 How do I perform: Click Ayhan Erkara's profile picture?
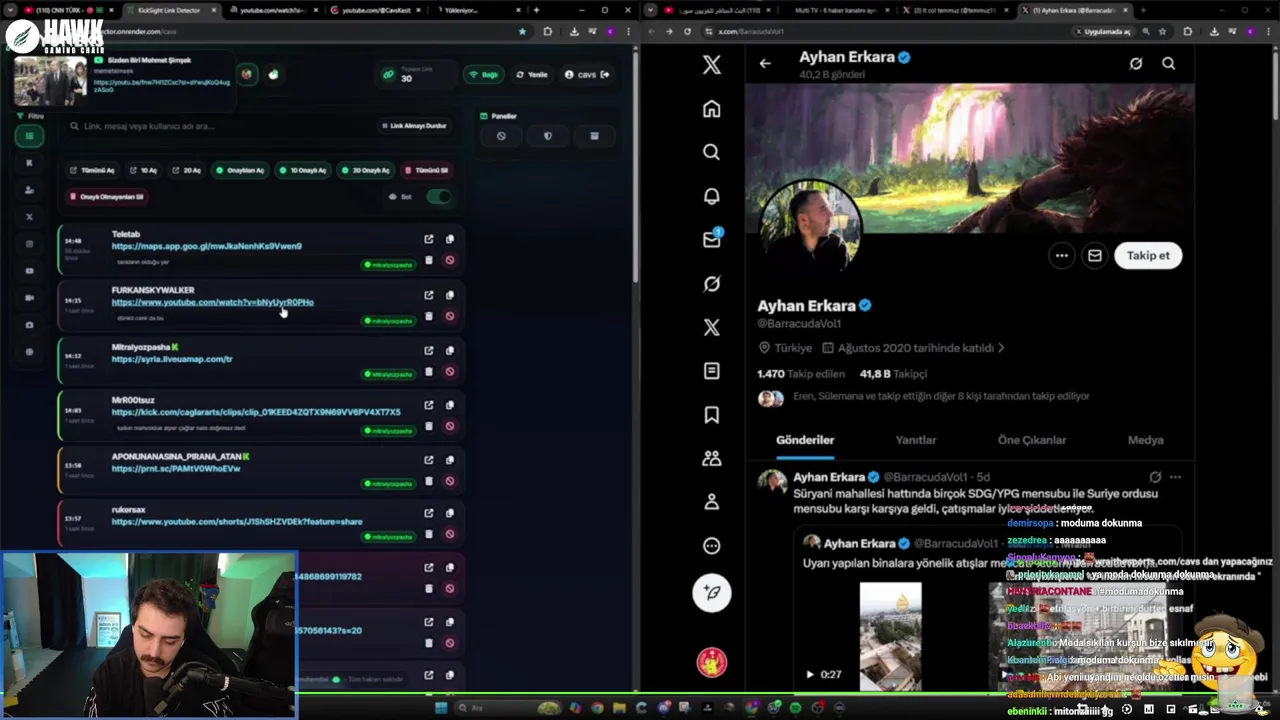click(811, 228)
